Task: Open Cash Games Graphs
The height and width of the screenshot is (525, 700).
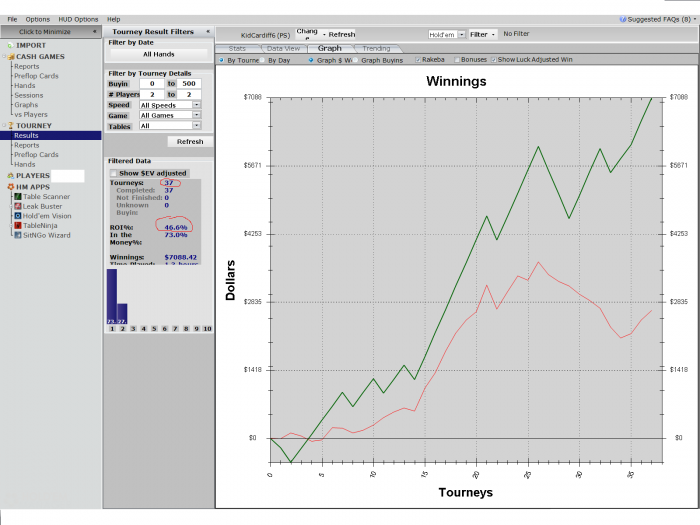Action: pyautogui.click(x=26, y=105)
